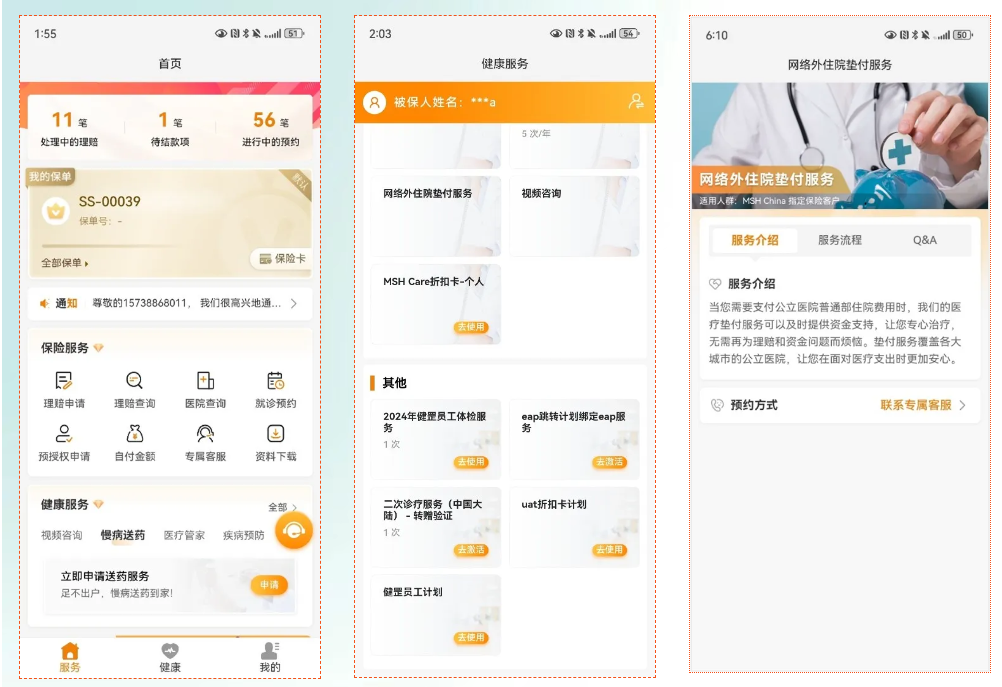This screenshot has width=1002, height=687.
Task: Open 联系专属客服 chevron in 预约方式
Action: (962, 406)
